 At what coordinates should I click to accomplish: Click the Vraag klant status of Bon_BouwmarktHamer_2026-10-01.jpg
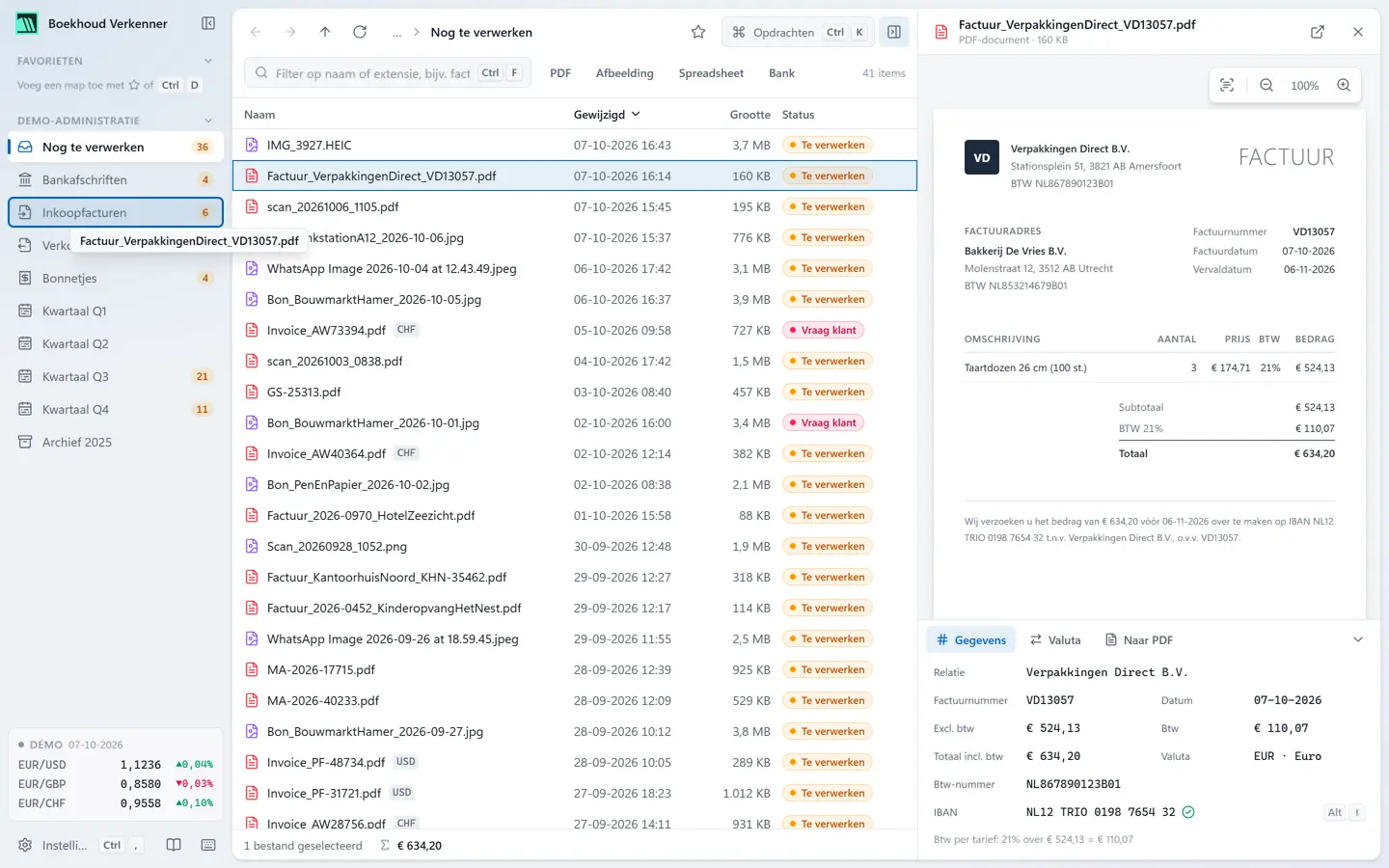(822, 422)
